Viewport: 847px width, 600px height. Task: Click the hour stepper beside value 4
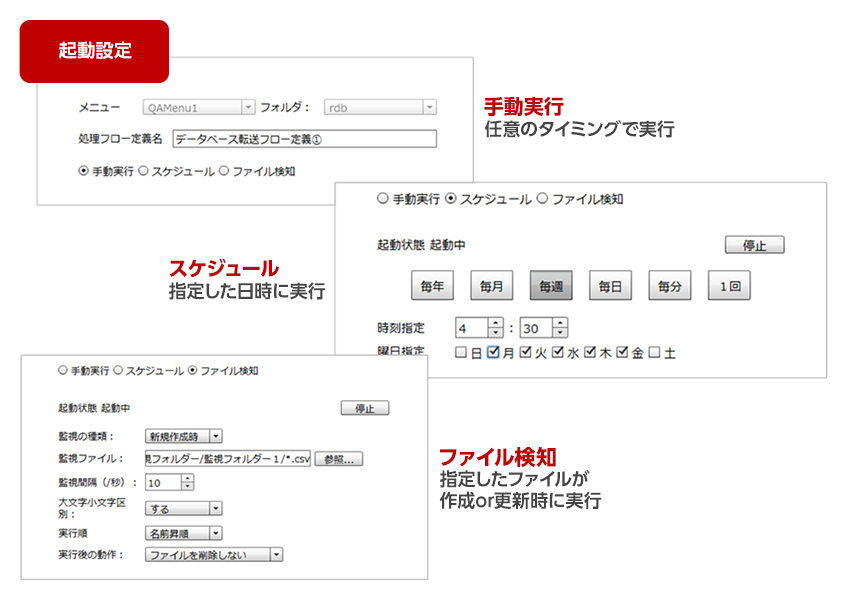click(495, 328)
